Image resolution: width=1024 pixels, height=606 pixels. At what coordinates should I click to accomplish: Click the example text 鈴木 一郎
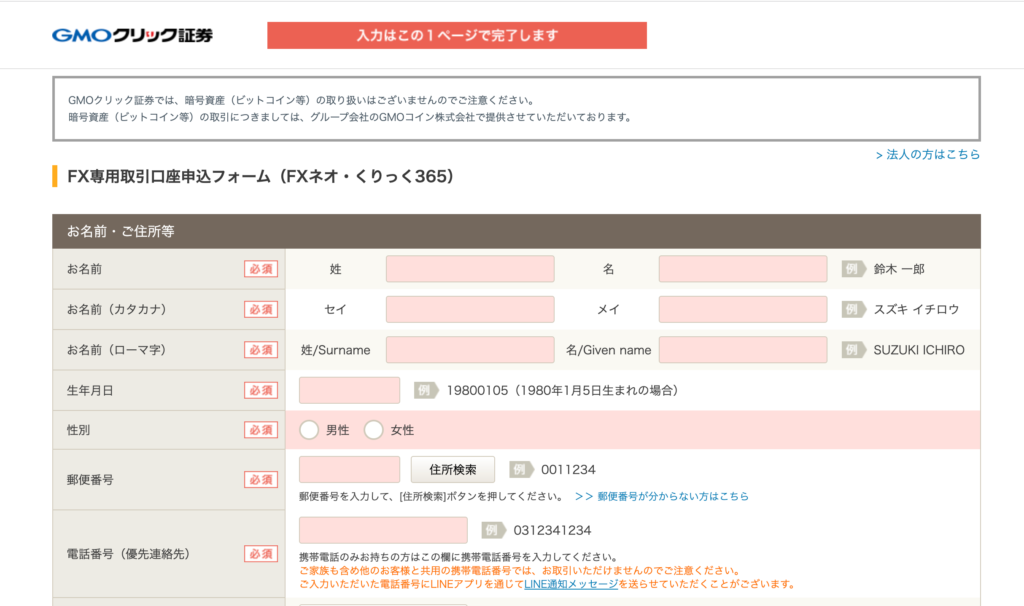click(x=899, y=269)
